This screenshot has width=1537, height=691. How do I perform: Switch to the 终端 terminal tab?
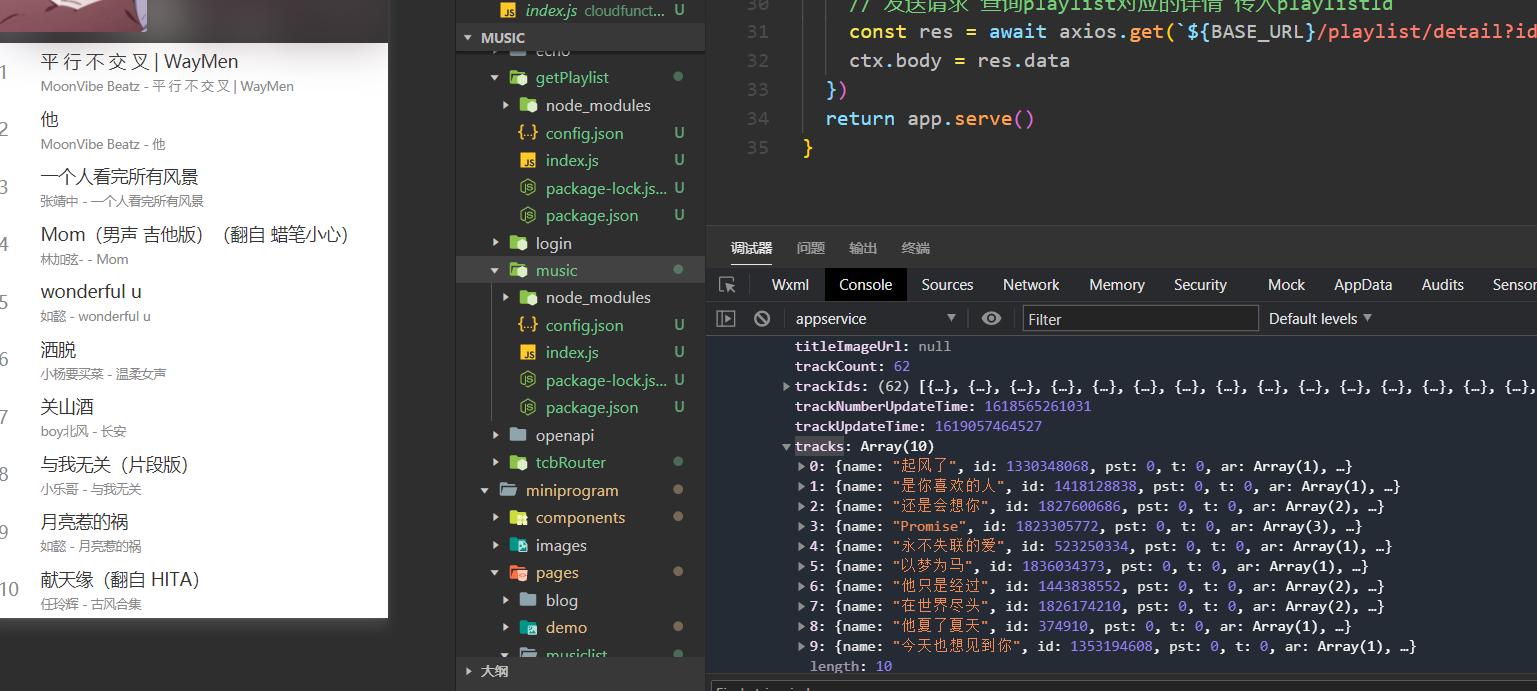pyautogui.click(x=915, y=248)
